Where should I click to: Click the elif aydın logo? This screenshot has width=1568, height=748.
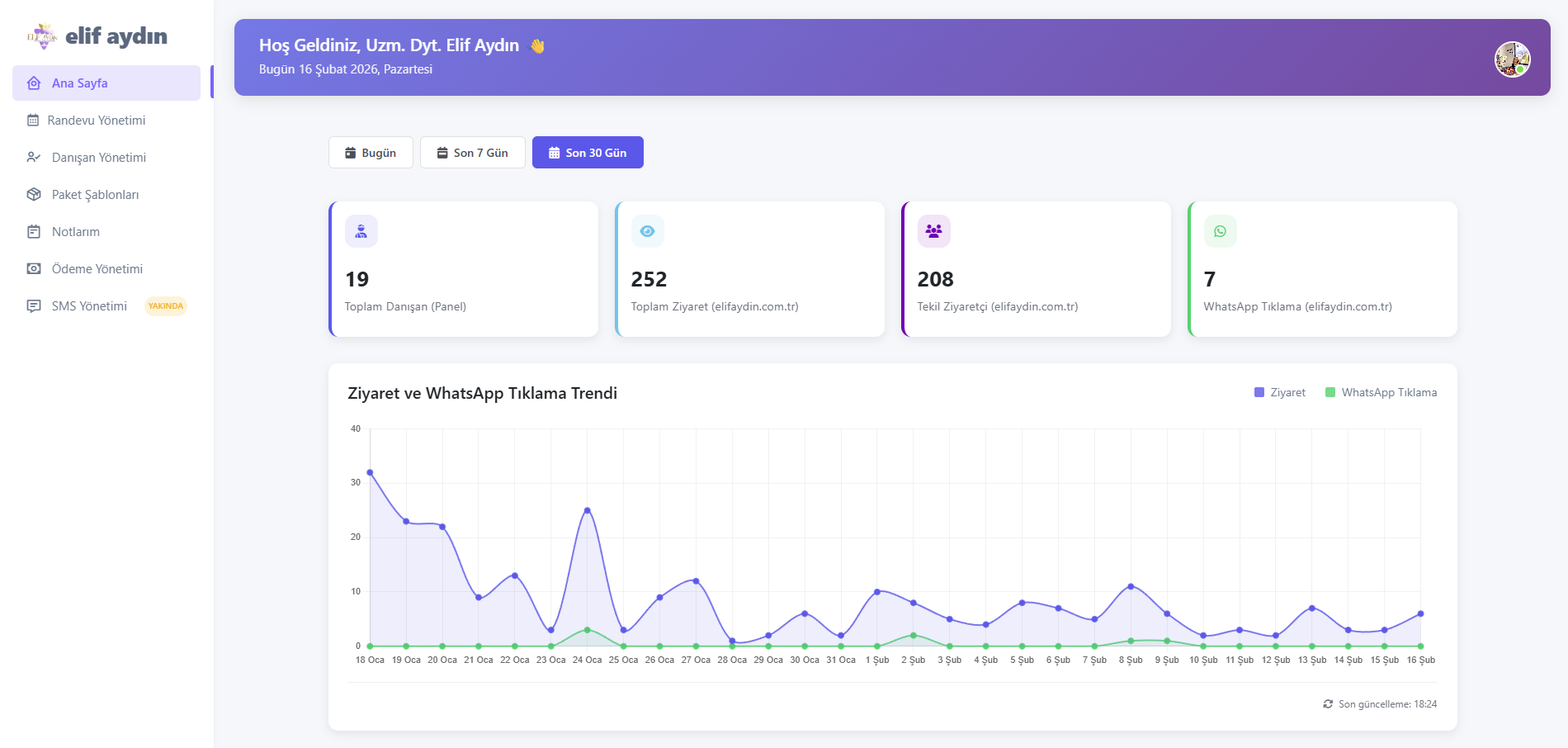97,36
